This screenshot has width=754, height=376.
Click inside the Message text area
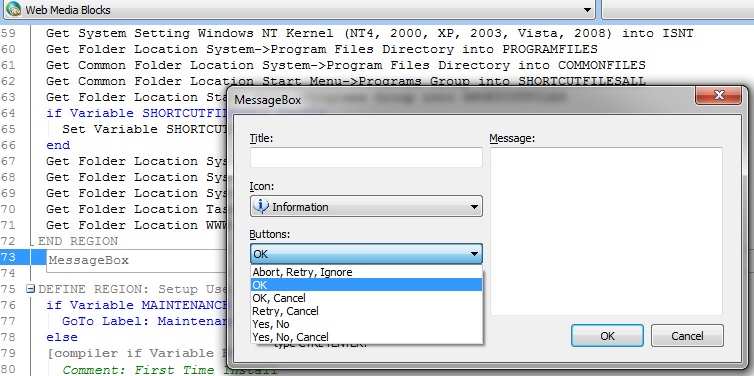tap(606, 231)
